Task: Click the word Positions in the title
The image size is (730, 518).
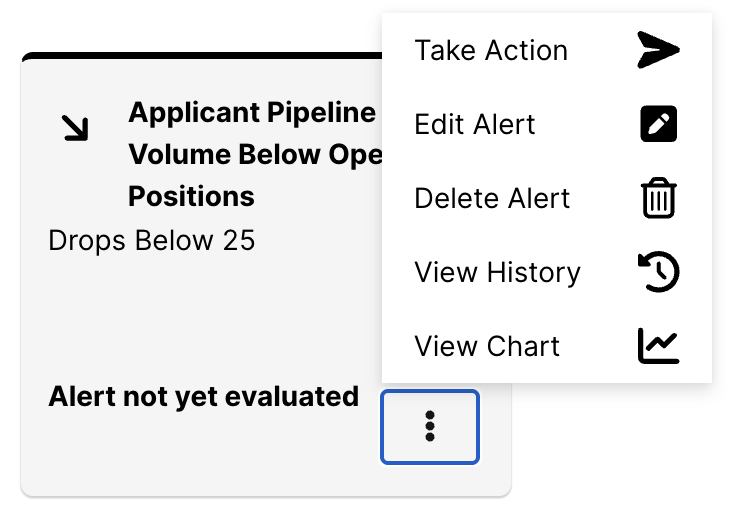Action: [191, 196]
